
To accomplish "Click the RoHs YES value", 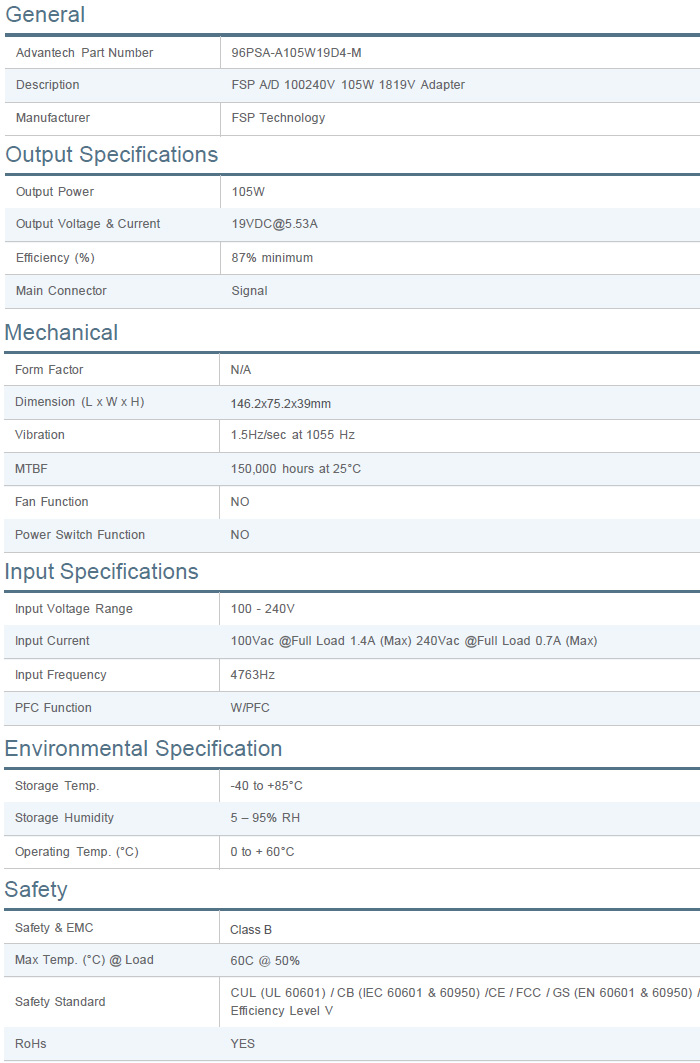I will (242, 1044).
